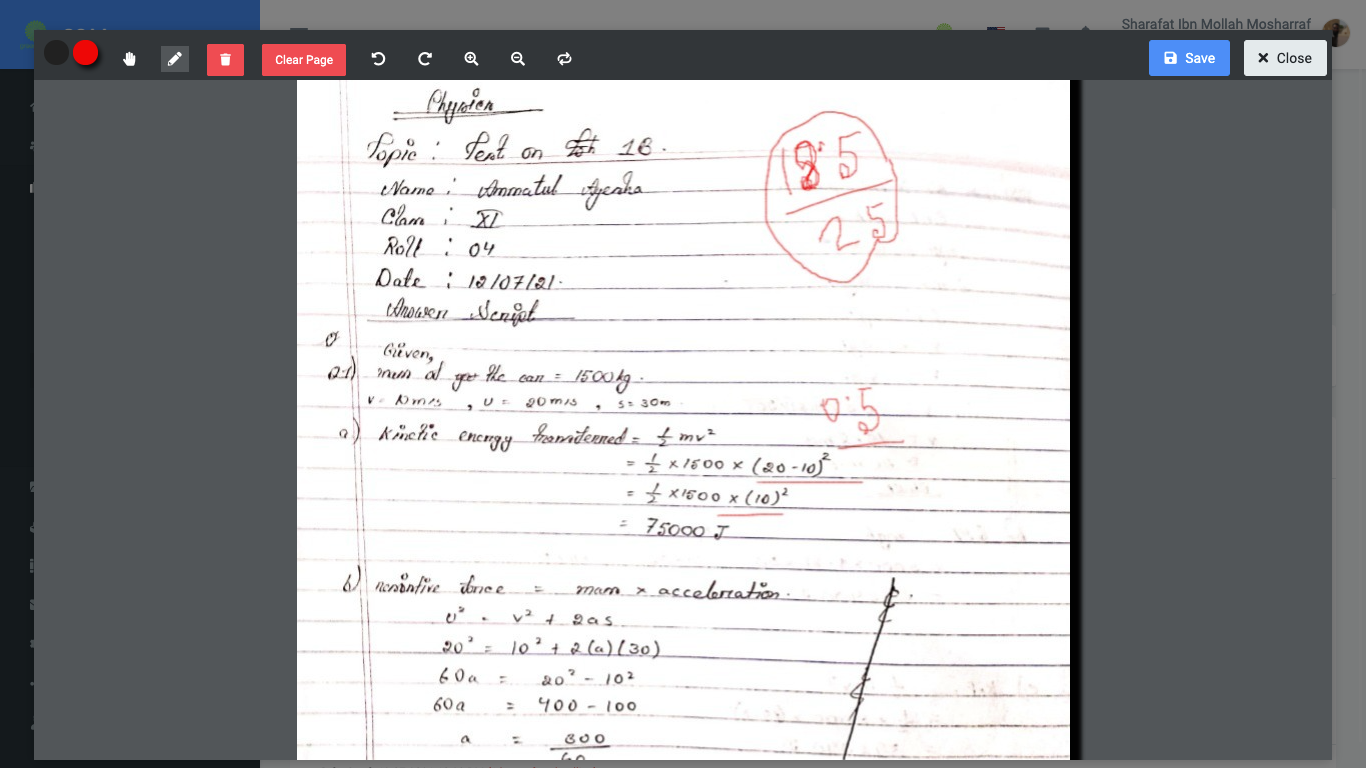
Task: Click the red trash delete icon
Action: click(225, 60)
